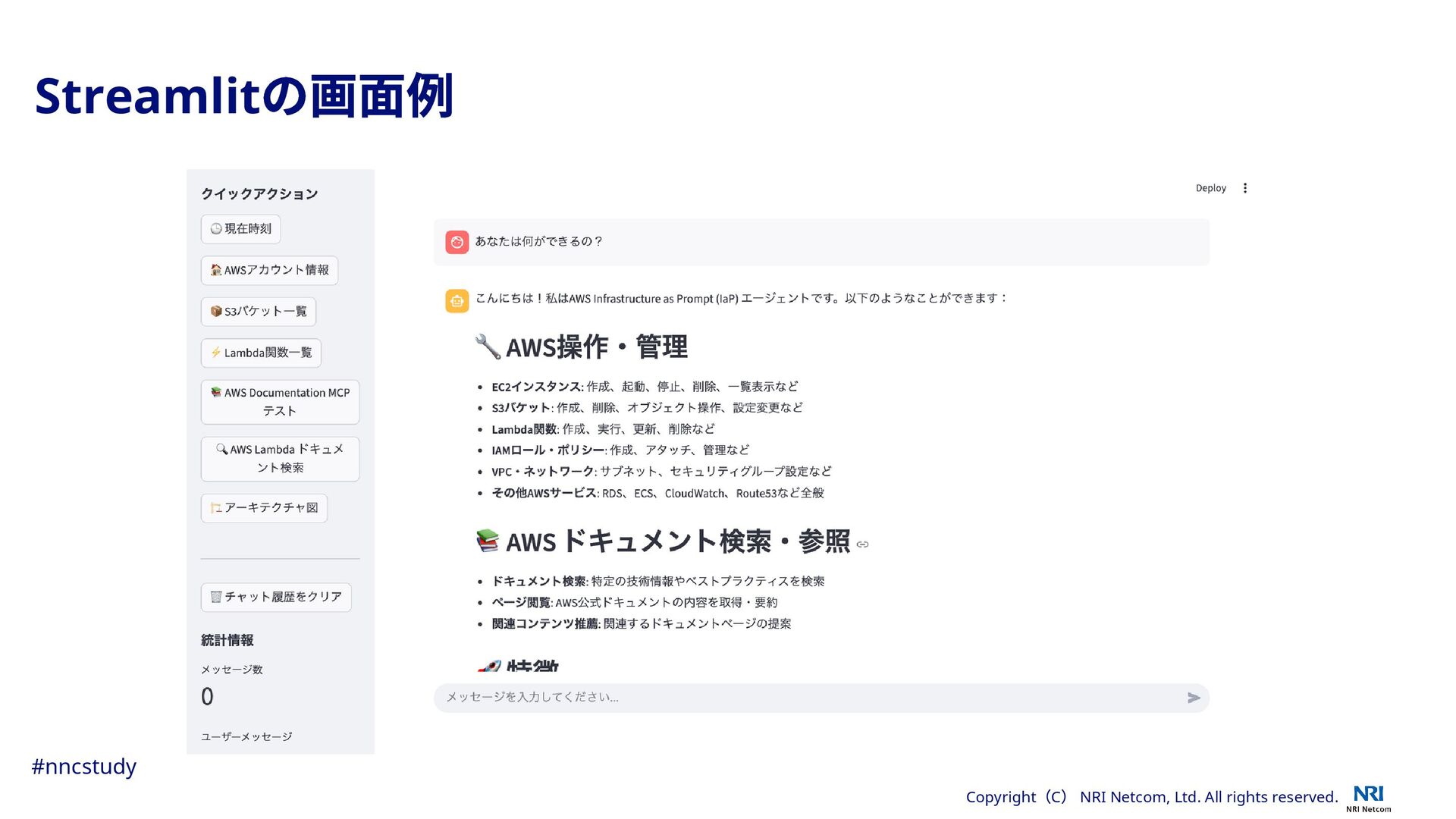Run the Lambda関数一覧 quick action
The height and width of the screenshot is (819, 1456).
261,353
